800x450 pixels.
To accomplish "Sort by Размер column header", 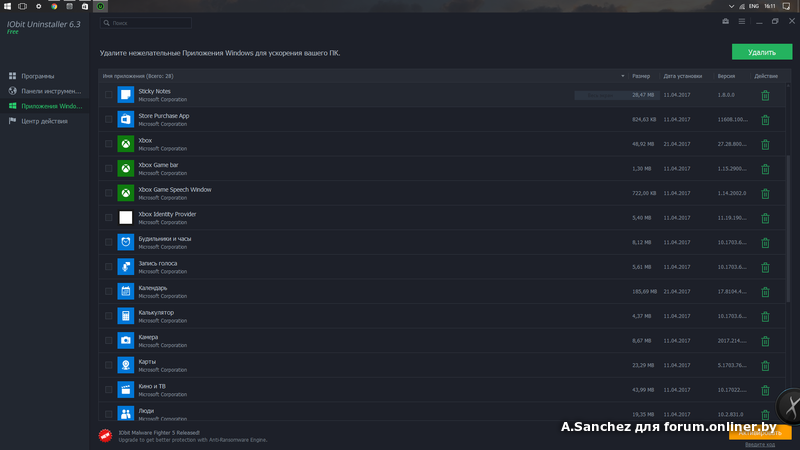I will pyautogui.click(x=641, y=76).
